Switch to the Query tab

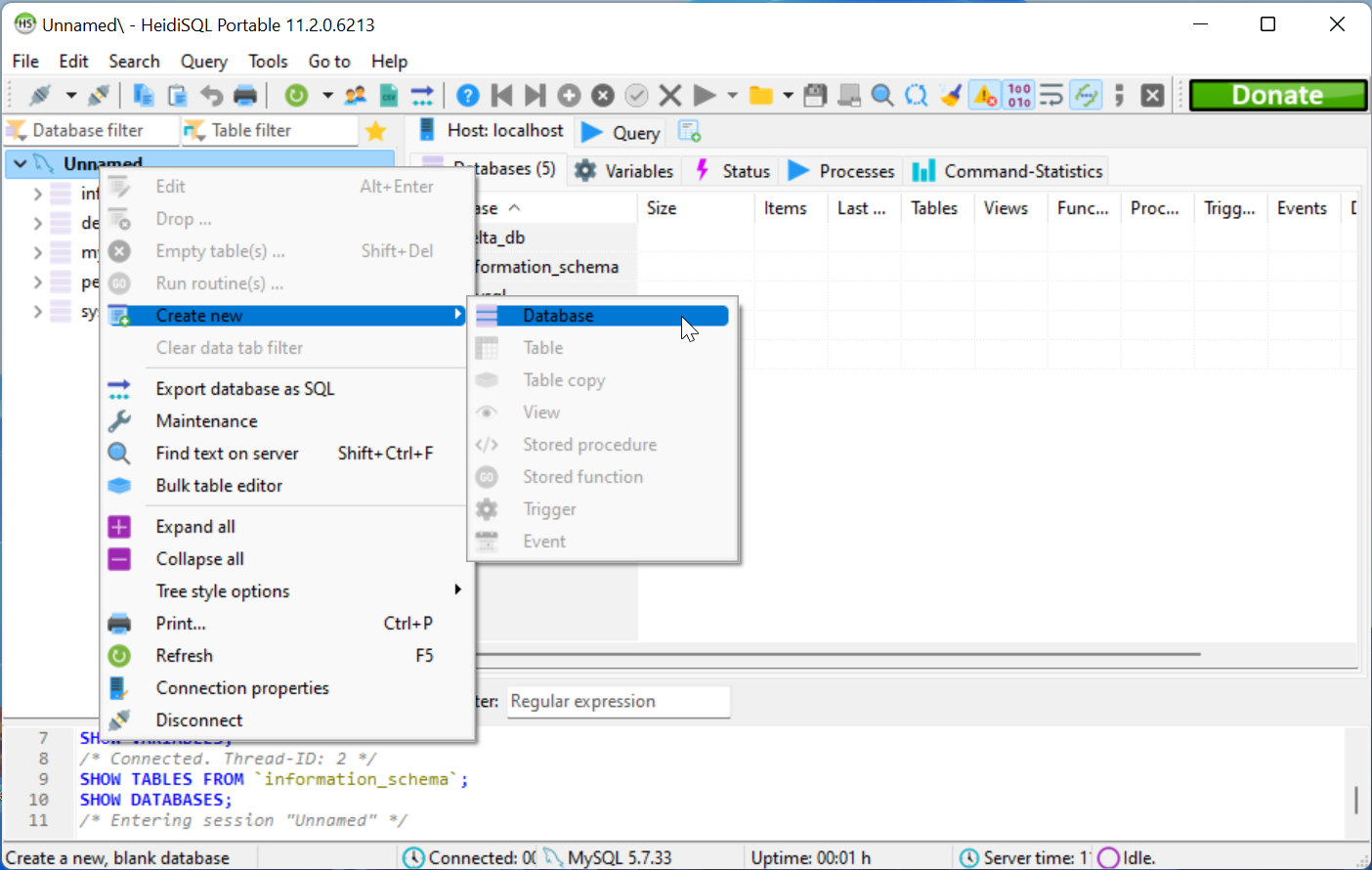click(x=622, y=132)
